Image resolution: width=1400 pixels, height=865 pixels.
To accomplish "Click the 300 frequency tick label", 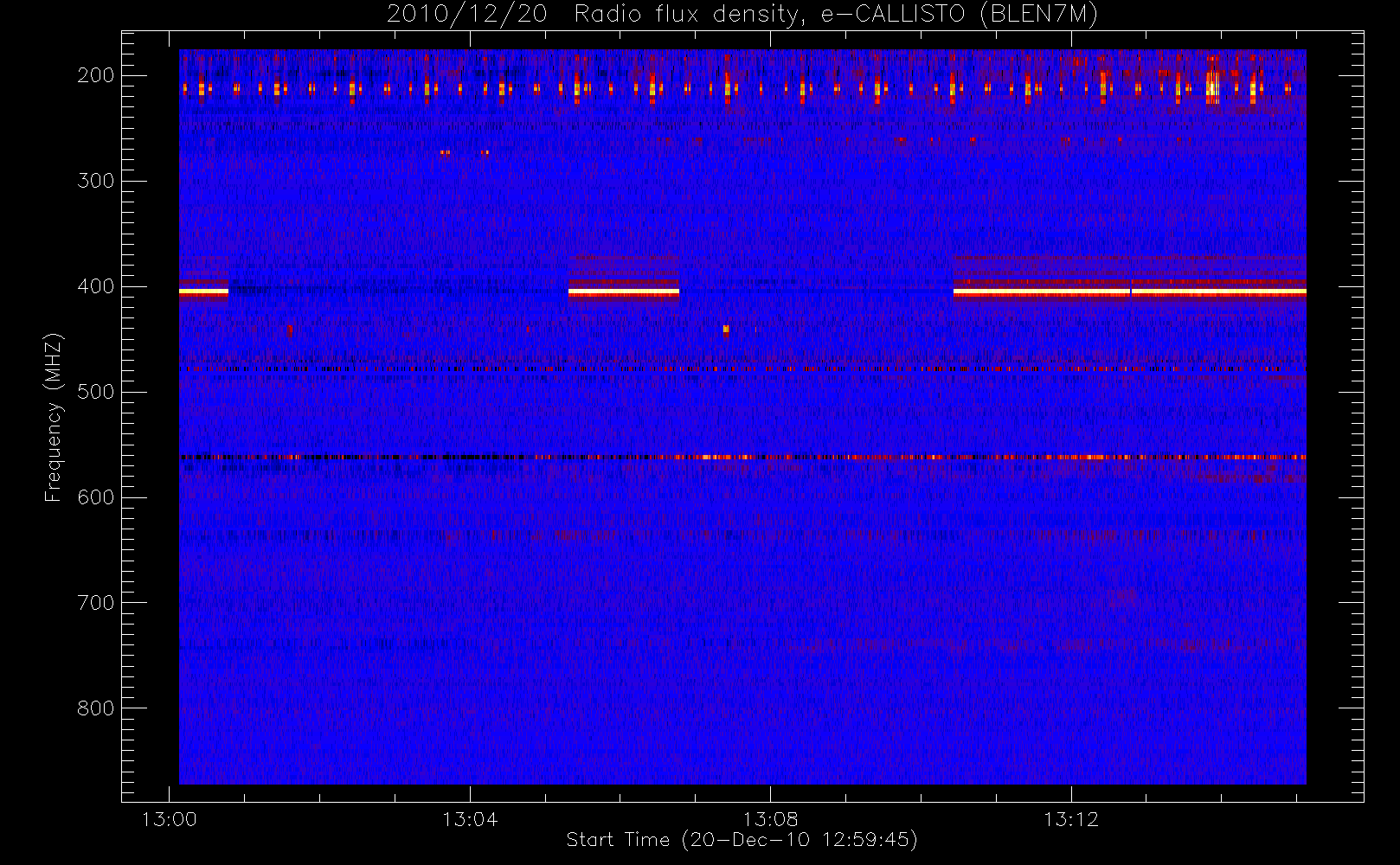I will pos(95,181).
